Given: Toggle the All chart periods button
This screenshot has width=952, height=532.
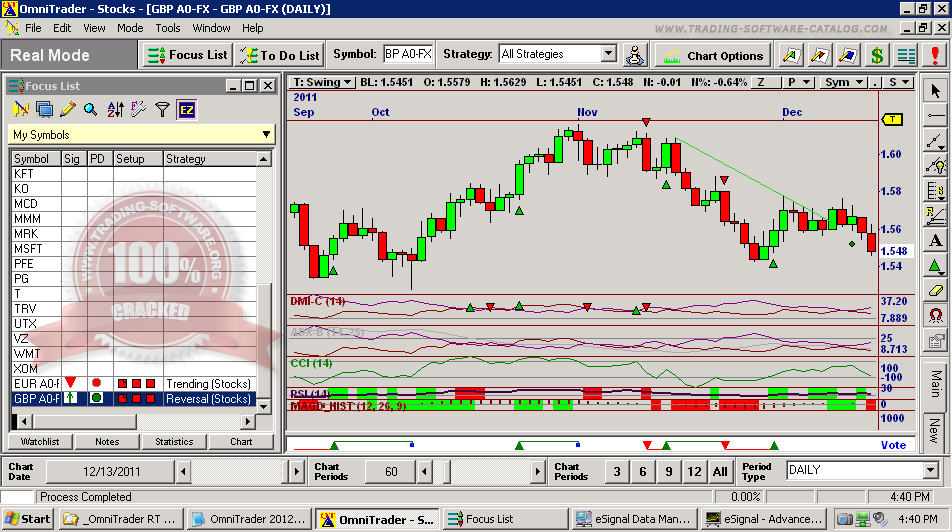Looking at the screenshot, I should pos(720,471).
